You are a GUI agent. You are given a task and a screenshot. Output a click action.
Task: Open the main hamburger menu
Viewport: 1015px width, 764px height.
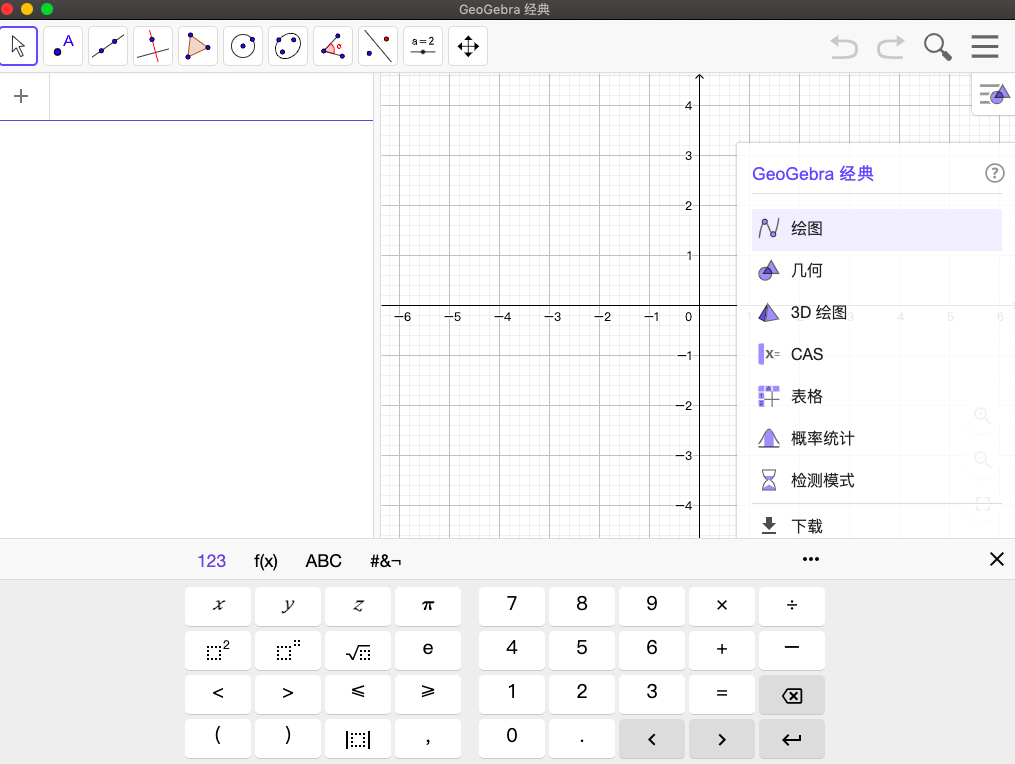click(x=984, y=46)
